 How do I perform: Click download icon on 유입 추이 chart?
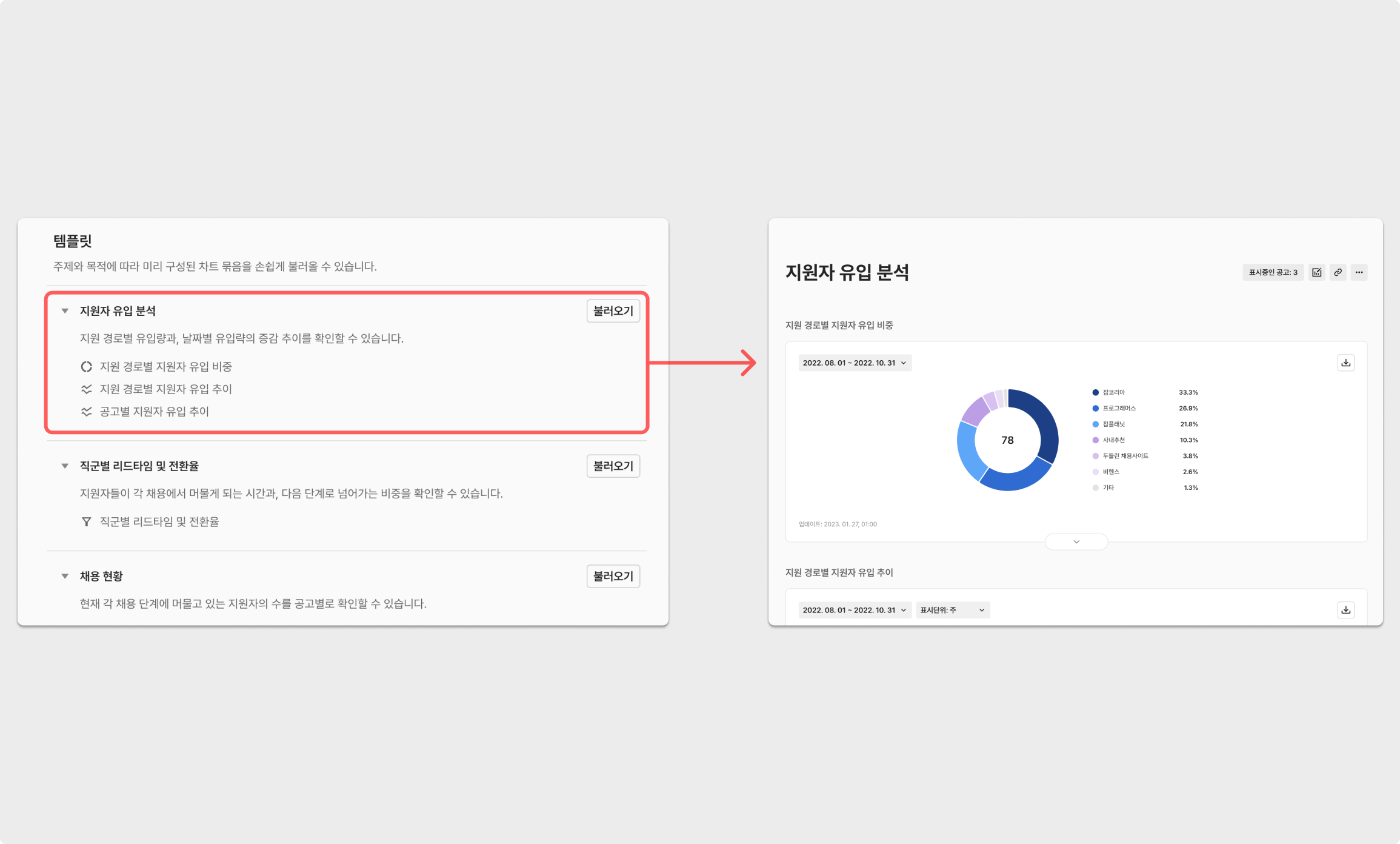point(1345,610)
